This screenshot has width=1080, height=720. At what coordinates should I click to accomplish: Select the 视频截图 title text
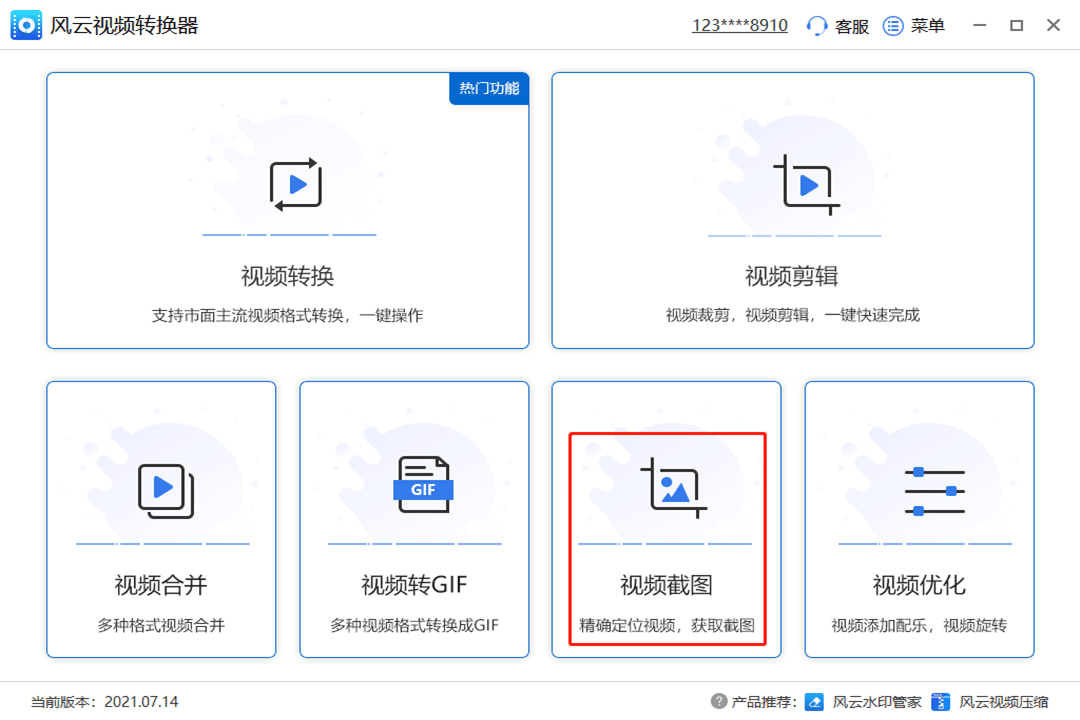[666, 585]
